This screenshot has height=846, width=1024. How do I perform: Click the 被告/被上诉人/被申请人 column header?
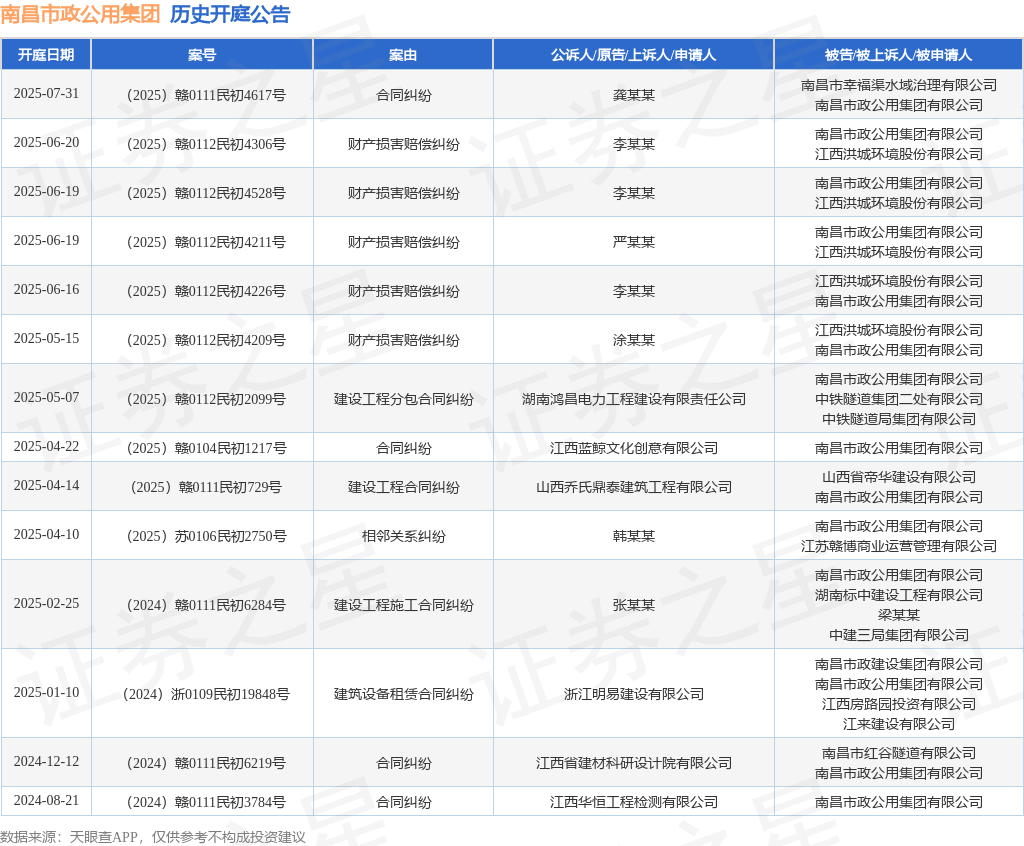coord(899,55)
